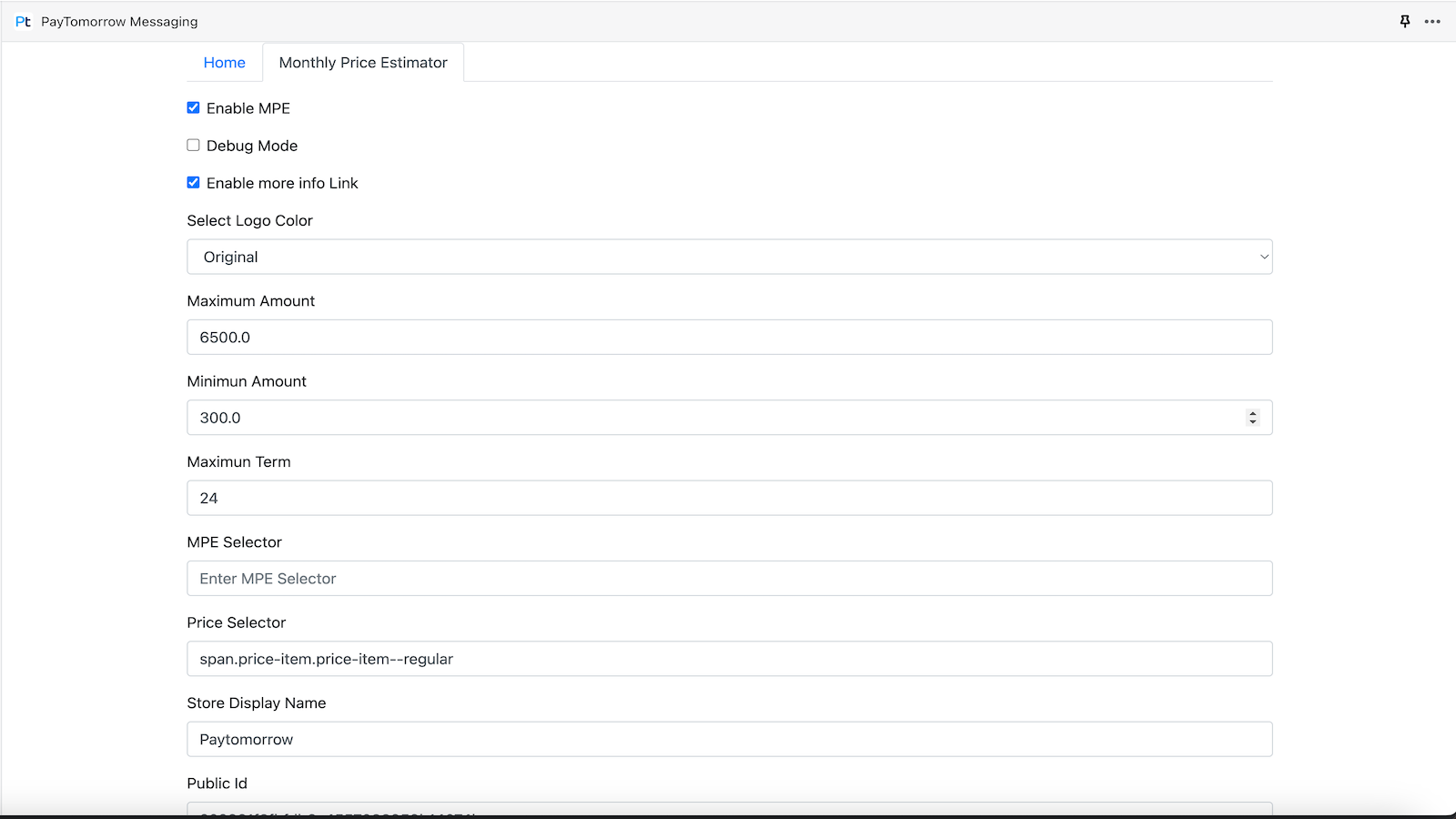Click the Maximum Amount label
This screenshot has height=819, width=1456.
(251, 301)
